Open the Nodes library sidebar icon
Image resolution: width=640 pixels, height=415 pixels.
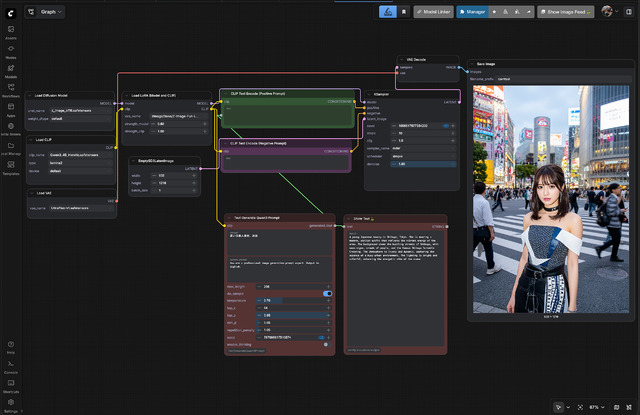click(11, 50)
